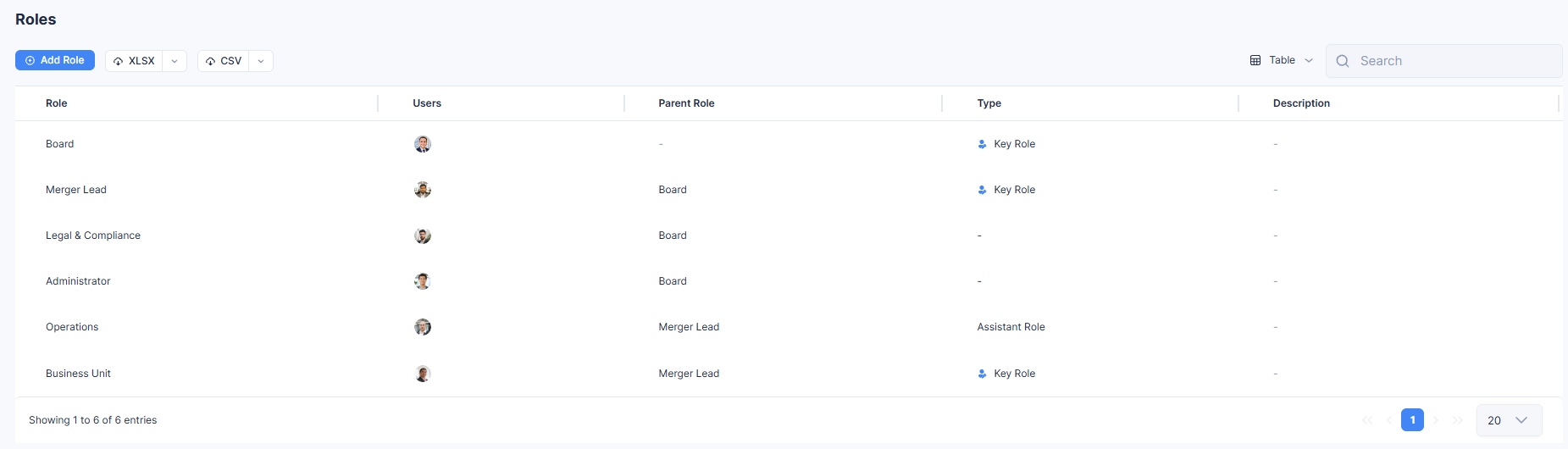Open the Table view selector

click(x=1282, y=60)
